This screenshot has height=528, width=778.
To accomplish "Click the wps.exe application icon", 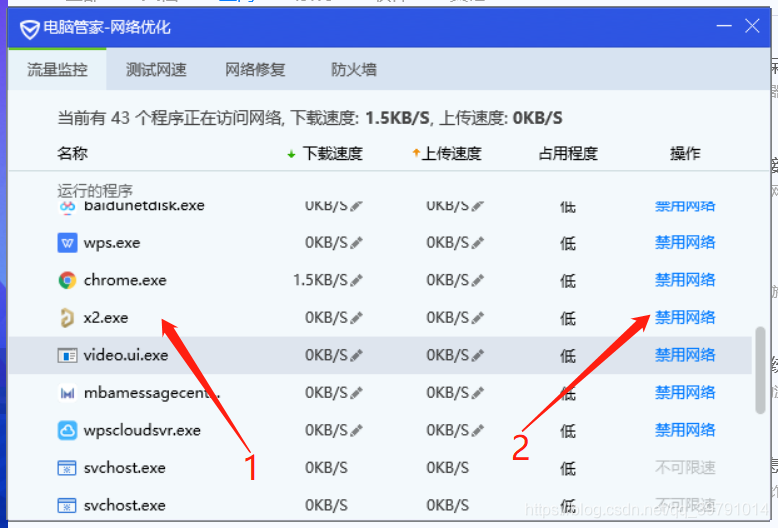I will pyautogui.click(x=67, y=243).
